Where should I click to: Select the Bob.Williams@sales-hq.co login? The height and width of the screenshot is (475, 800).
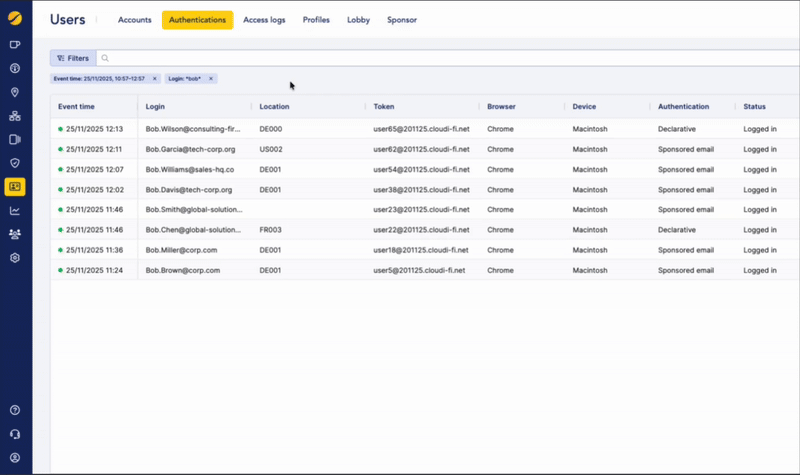tap(190, 169)
